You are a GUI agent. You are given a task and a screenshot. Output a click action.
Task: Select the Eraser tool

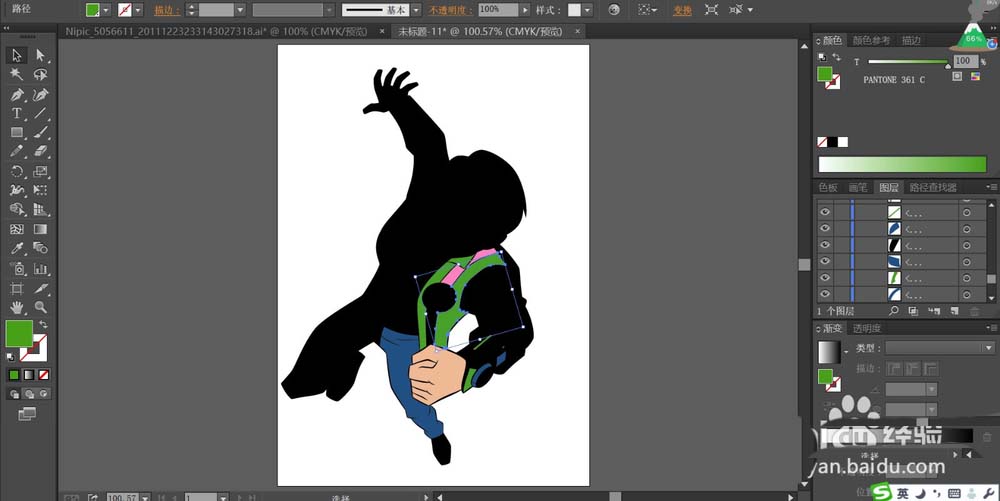point(41,152)
